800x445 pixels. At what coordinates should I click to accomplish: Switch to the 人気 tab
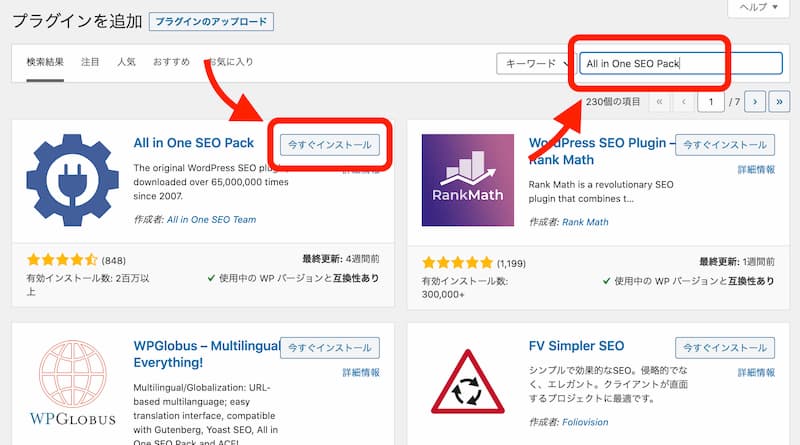(127, 62)
